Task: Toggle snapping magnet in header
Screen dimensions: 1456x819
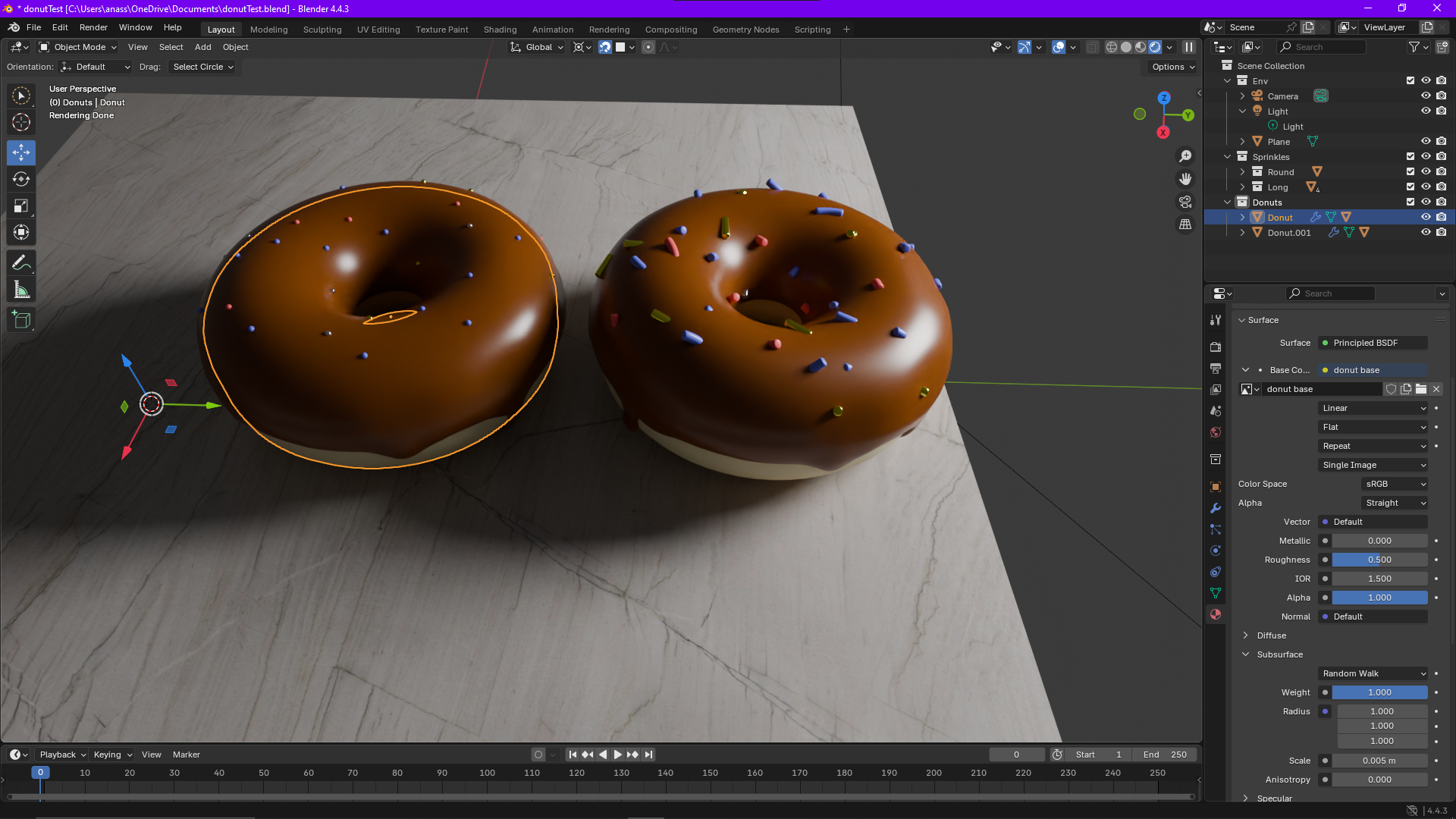Action: (x=605, y=47)
